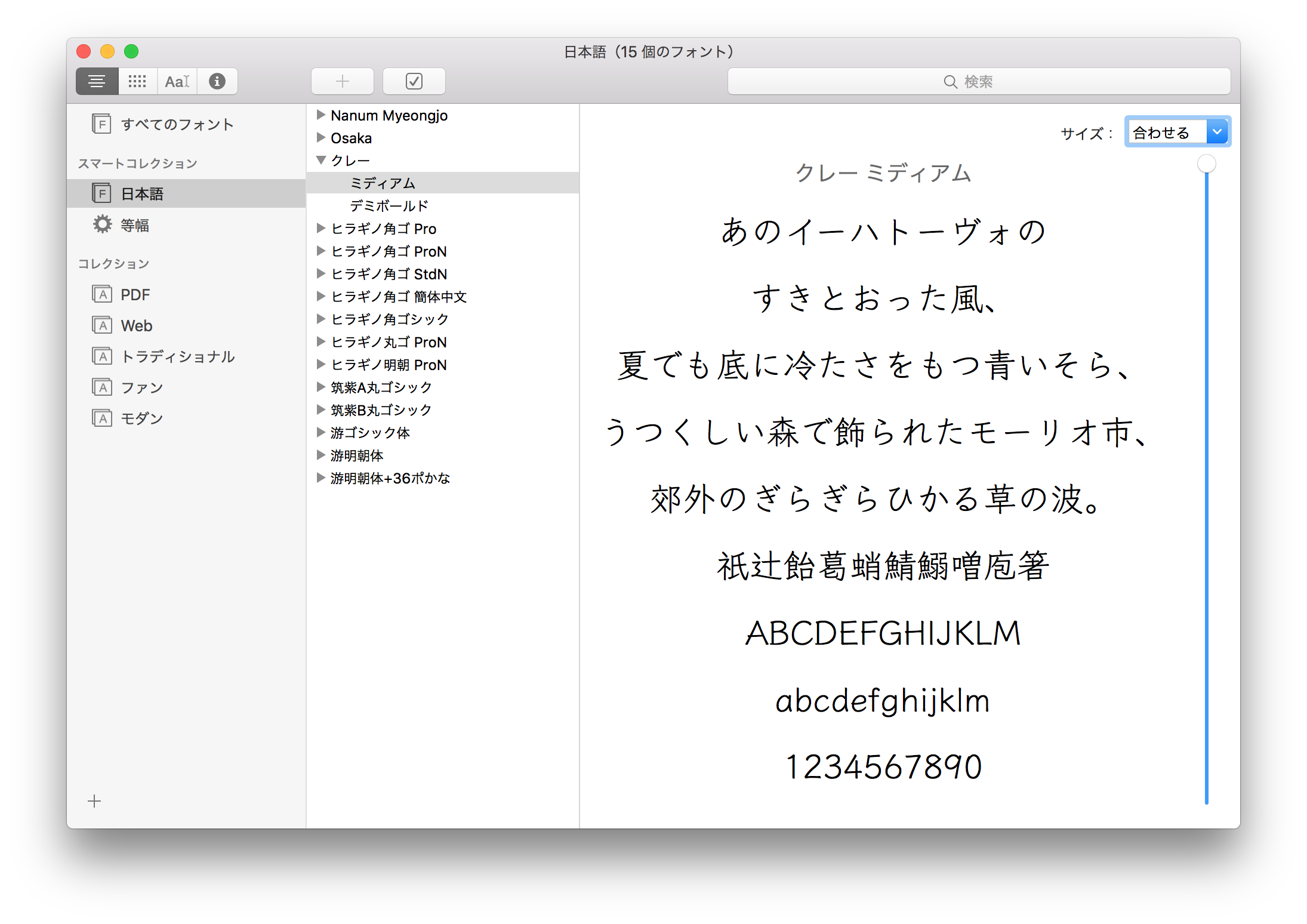The image size is (1307, 924).
Task: Select the ファン collection label
Action: click(142, 387)
